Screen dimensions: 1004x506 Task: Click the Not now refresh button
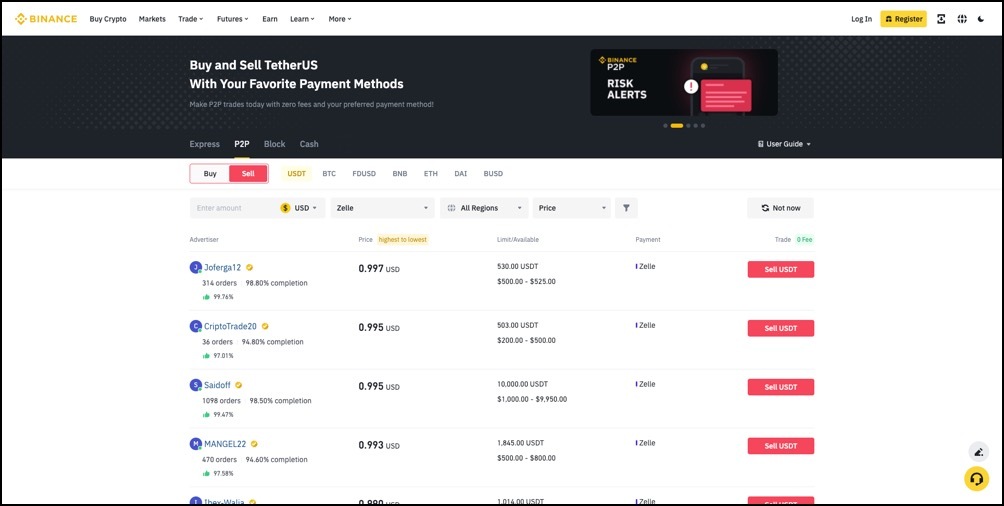pos(781,208)
